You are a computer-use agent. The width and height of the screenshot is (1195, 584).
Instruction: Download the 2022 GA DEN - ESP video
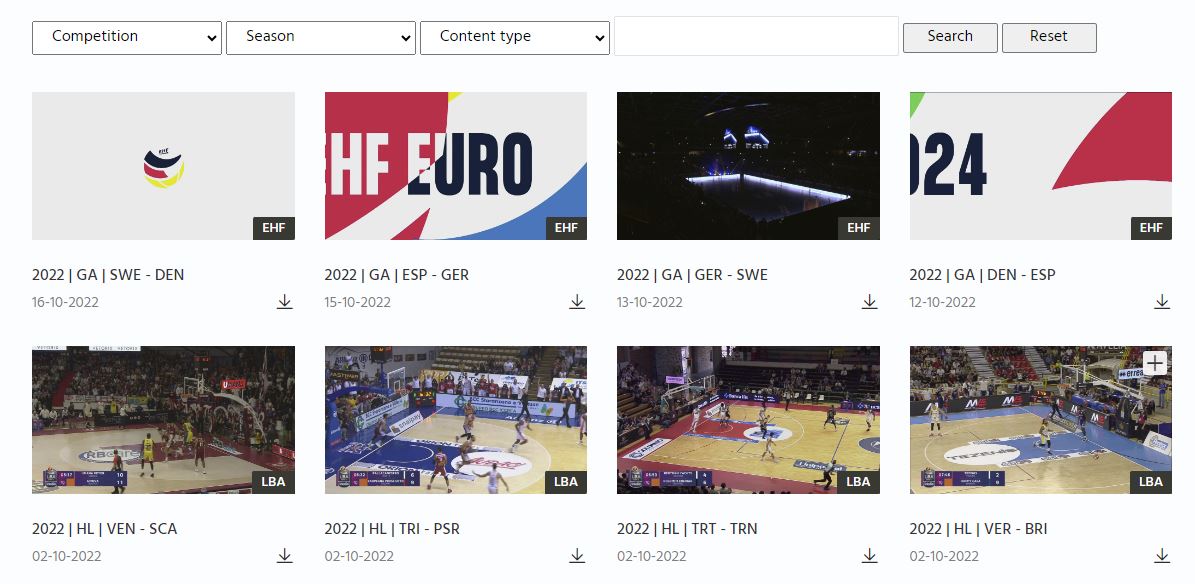click(x=1161, y=301)
